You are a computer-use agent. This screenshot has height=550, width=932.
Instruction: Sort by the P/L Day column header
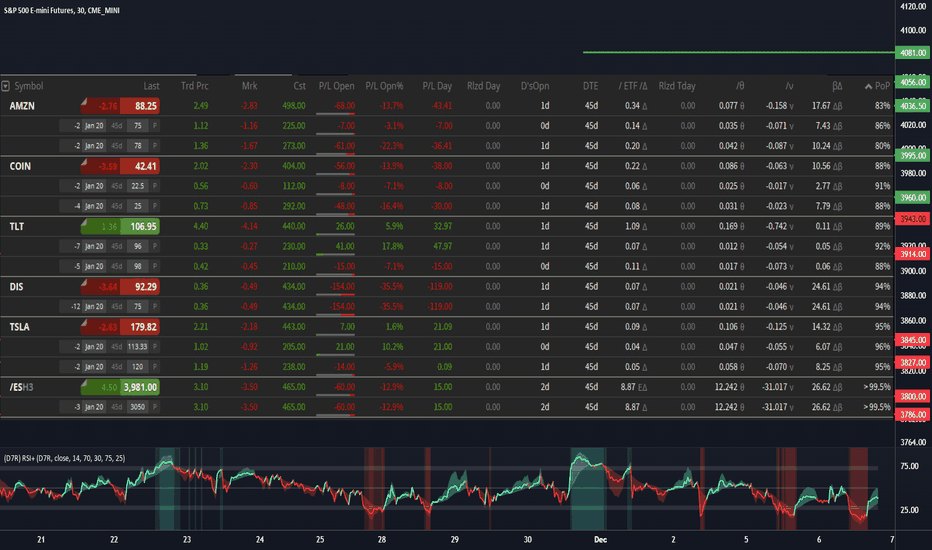437,86
